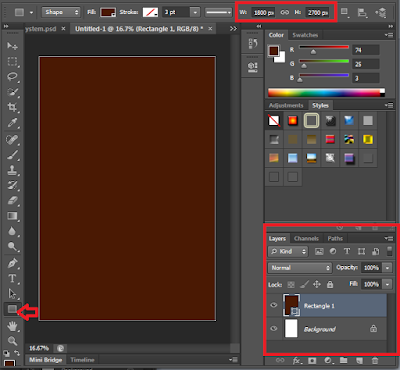The width and height of the screenshot is (400, 370).
Task: Select the Gradient tool
Action: point(12,216)
